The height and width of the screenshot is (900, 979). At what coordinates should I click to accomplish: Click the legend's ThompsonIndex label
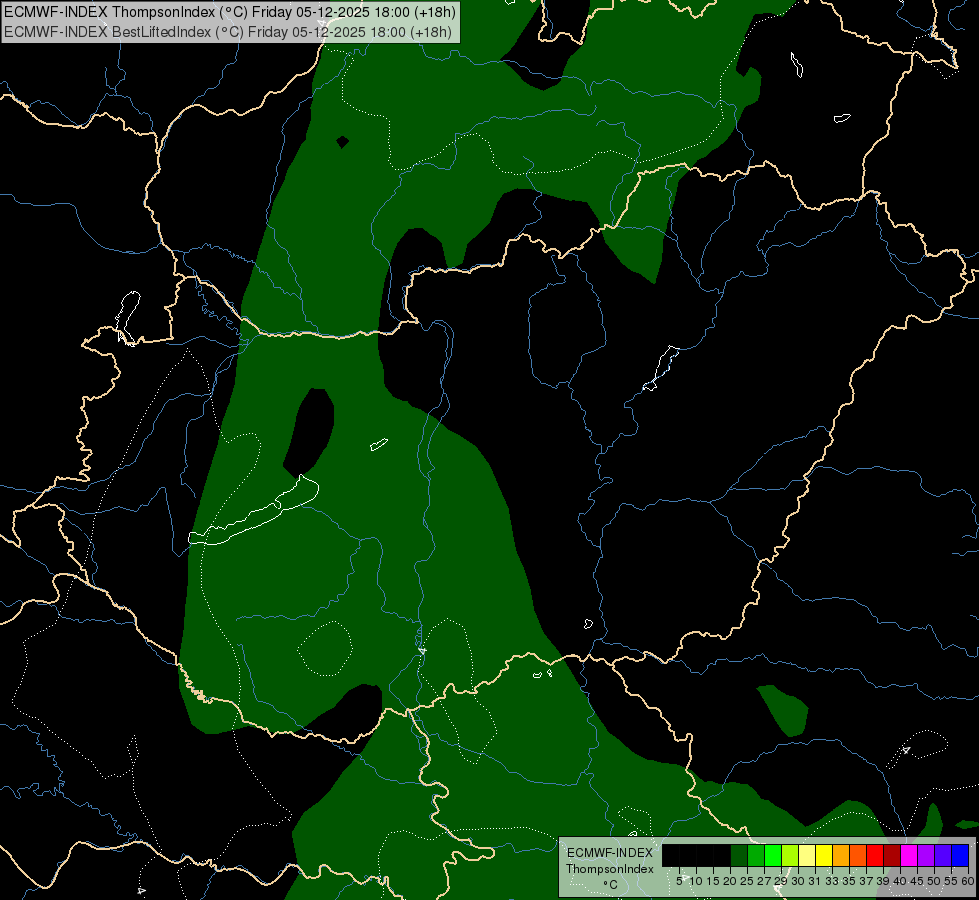point(609,869)
